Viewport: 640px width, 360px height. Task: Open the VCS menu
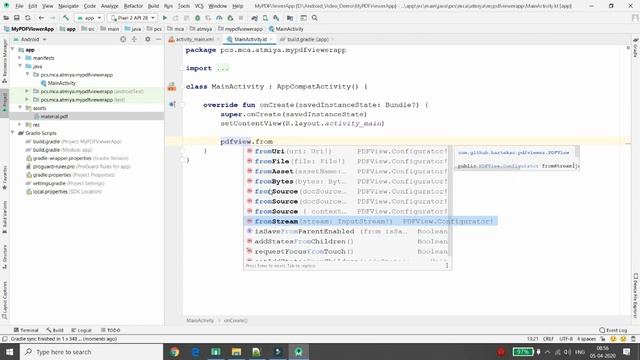click(x=199, y=6)
